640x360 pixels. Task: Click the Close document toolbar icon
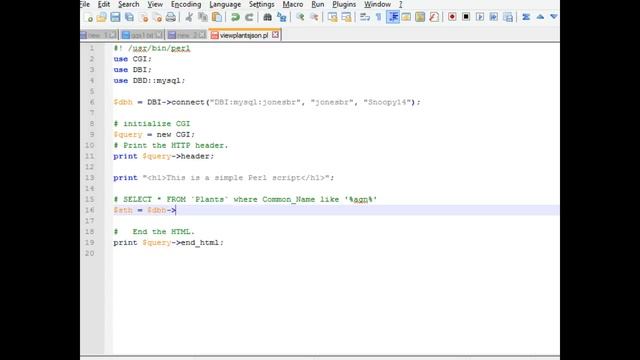143,17
